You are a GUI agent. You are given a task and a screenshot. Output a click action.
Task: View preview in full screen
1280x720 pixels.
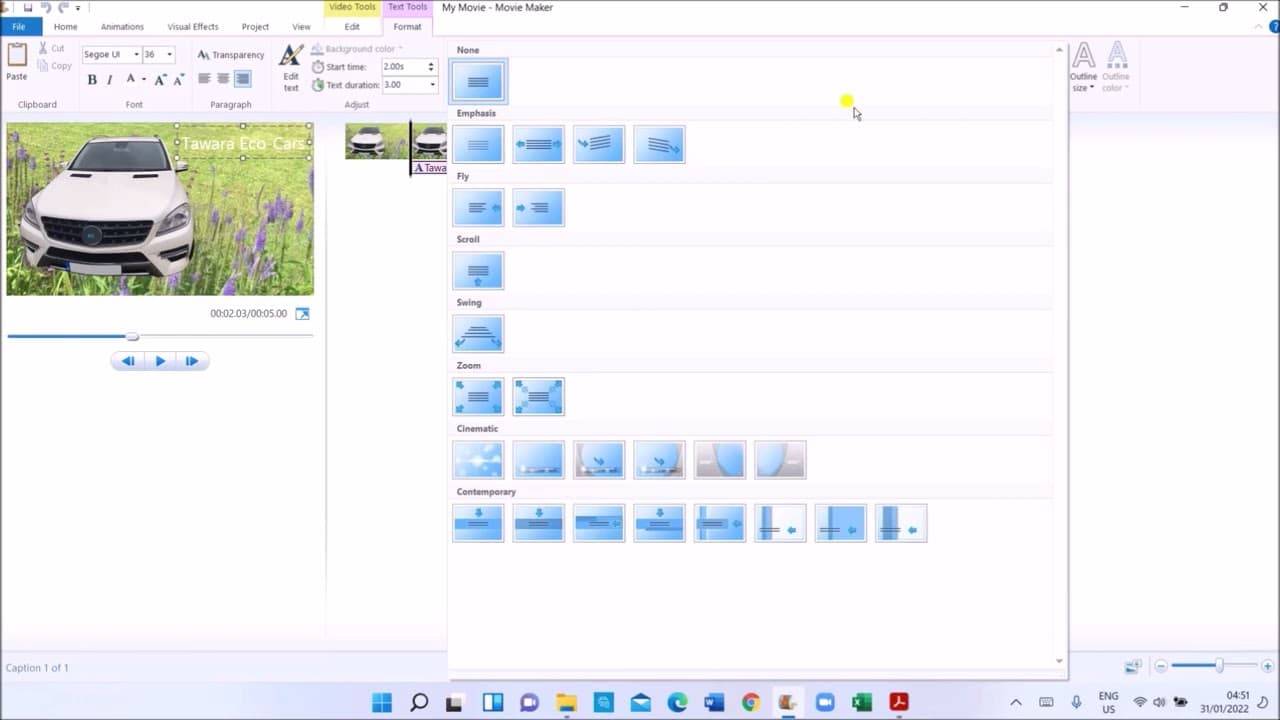(302, 314)
